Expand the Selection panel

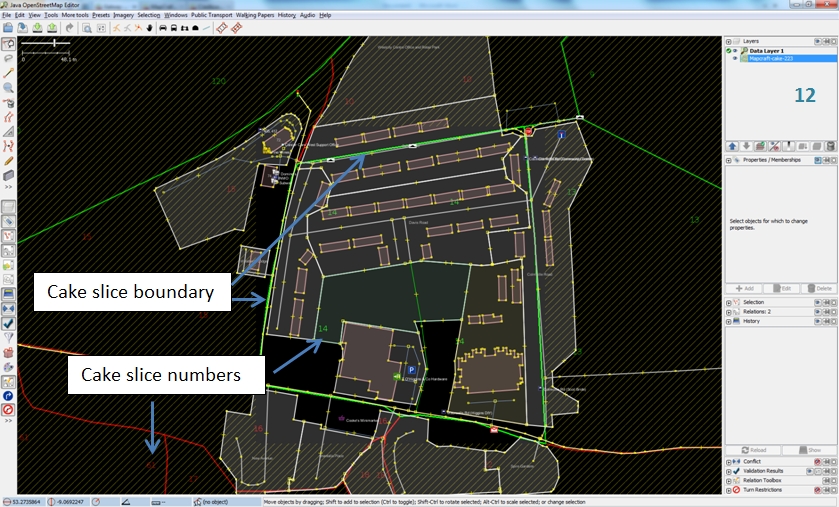pos(729,303)
